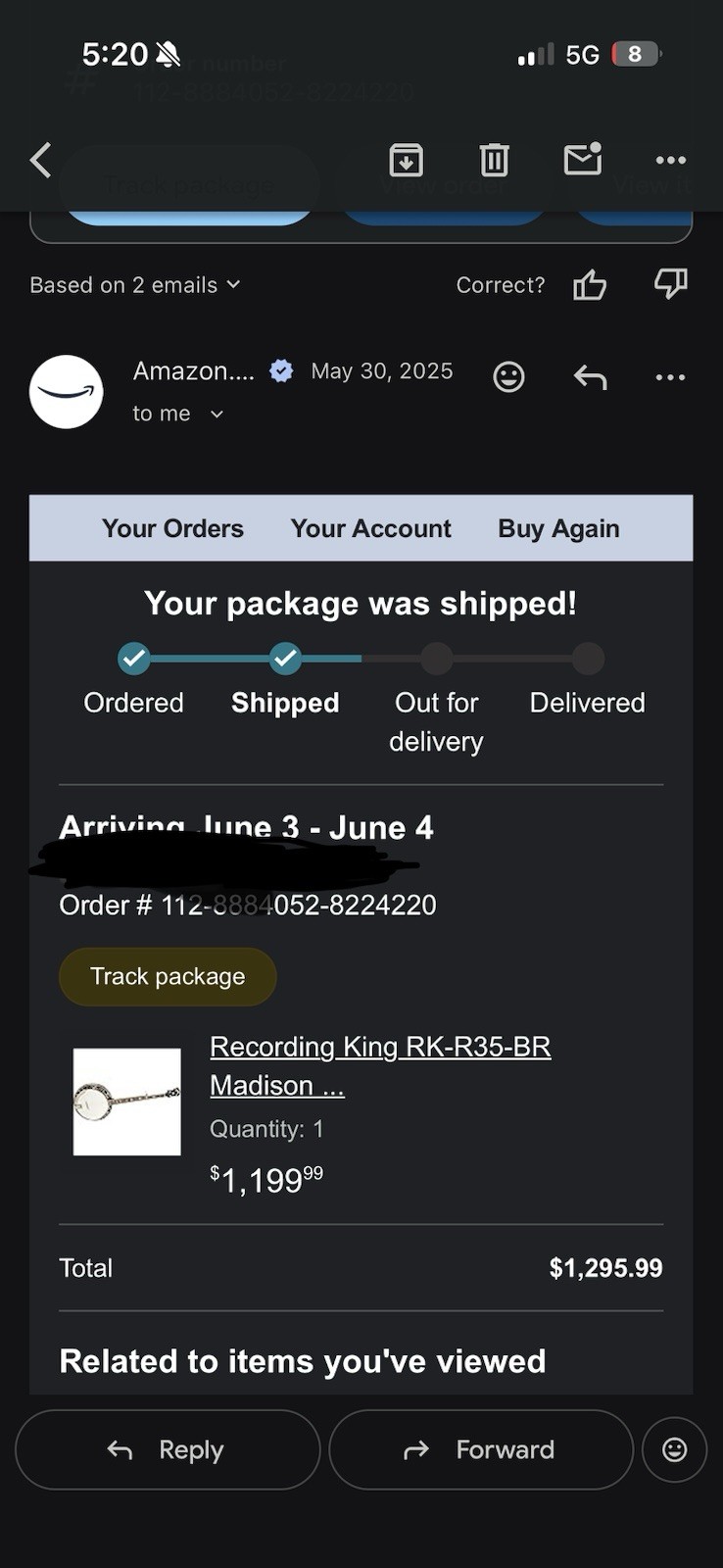The width and height of the screenshot is (723, 1568).
Task: Mark email as unread with the envelope icon
Action: (583, 159)
